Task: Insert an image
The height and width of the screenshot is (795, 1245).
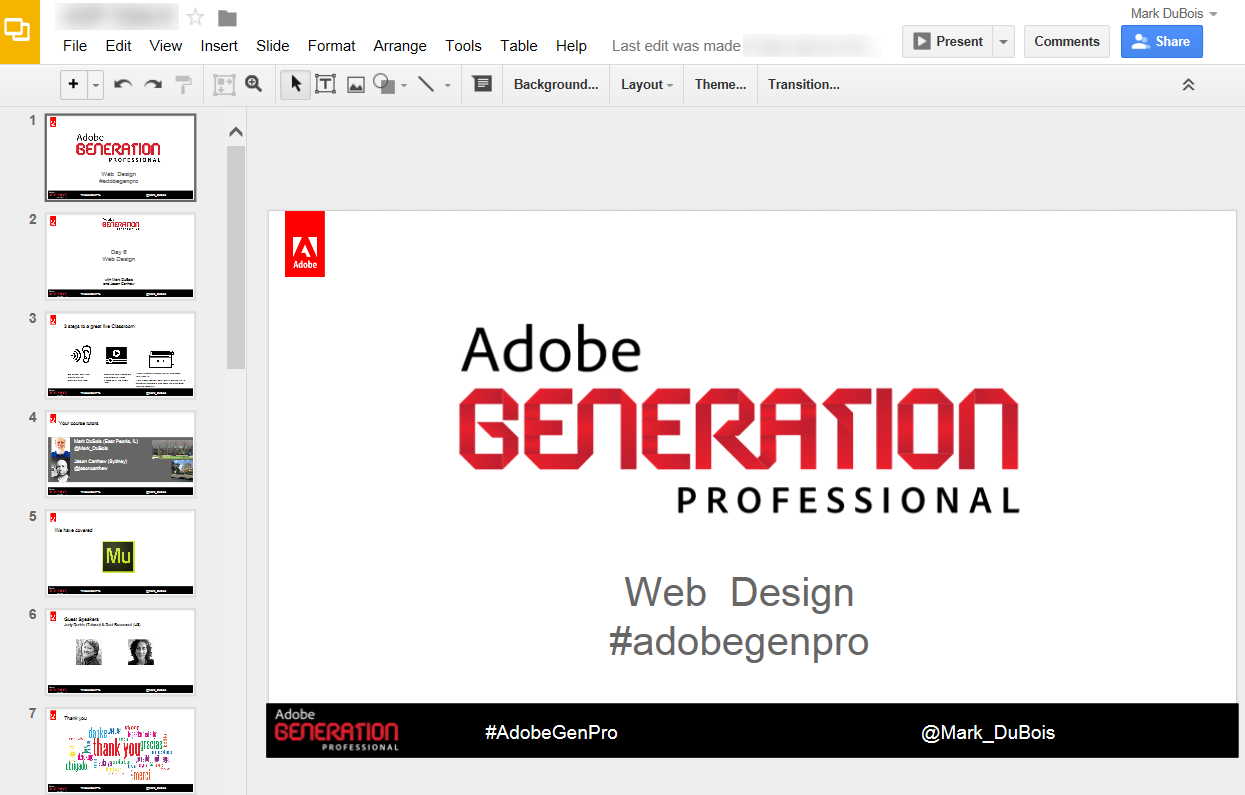Action: (355, 85)
